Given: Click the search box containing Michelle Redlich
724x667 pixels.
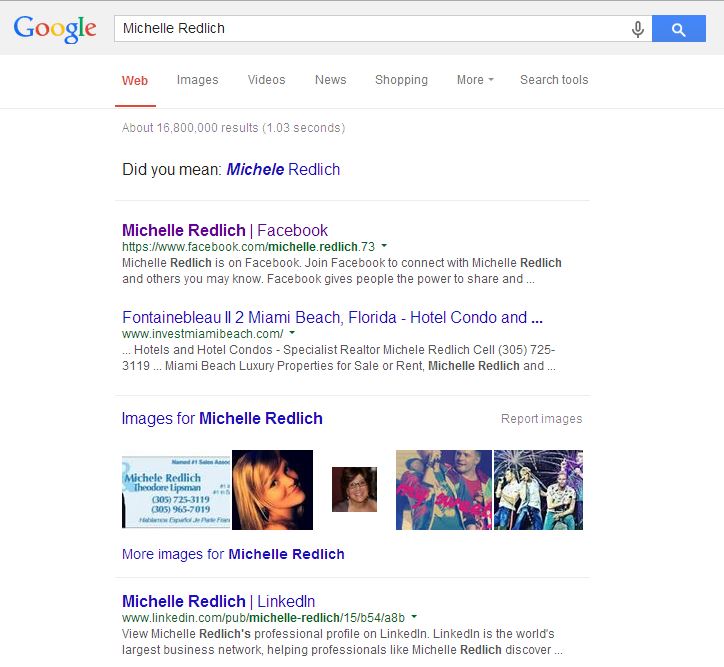Looking at the screenshot, I should click(370, 29).
